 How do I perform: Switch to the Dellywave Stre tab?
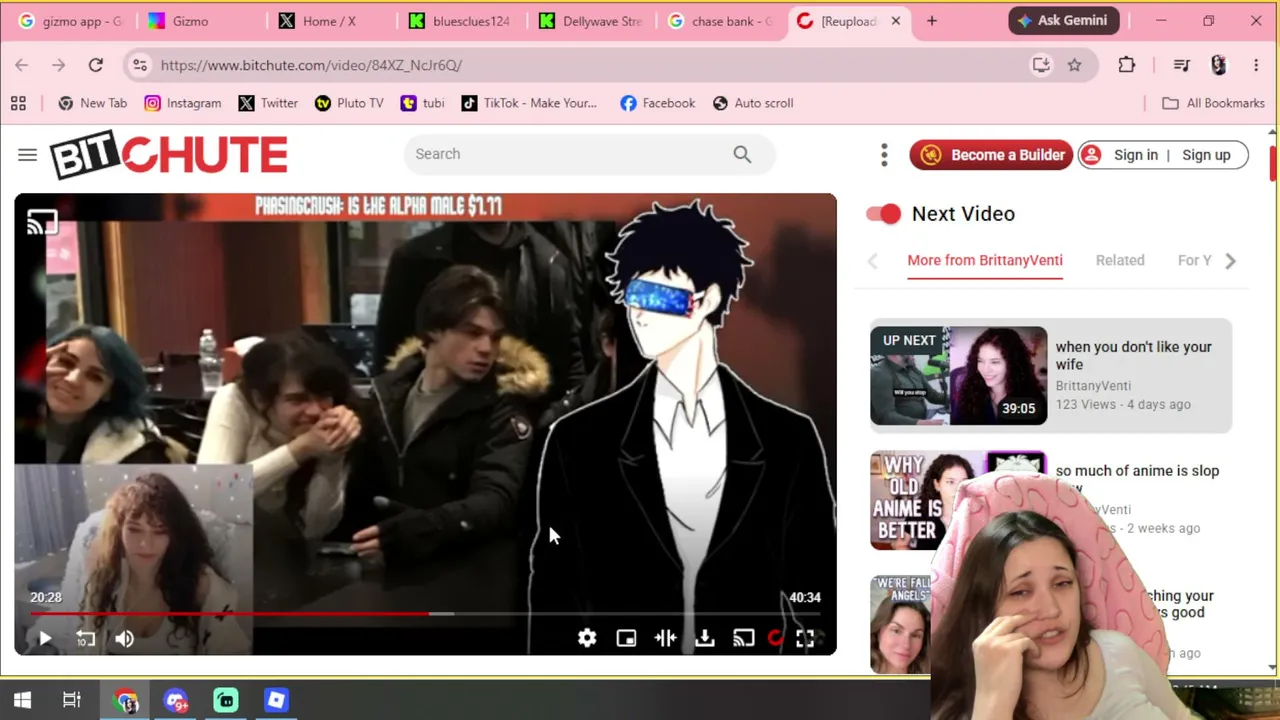click(x=590, y=21)
